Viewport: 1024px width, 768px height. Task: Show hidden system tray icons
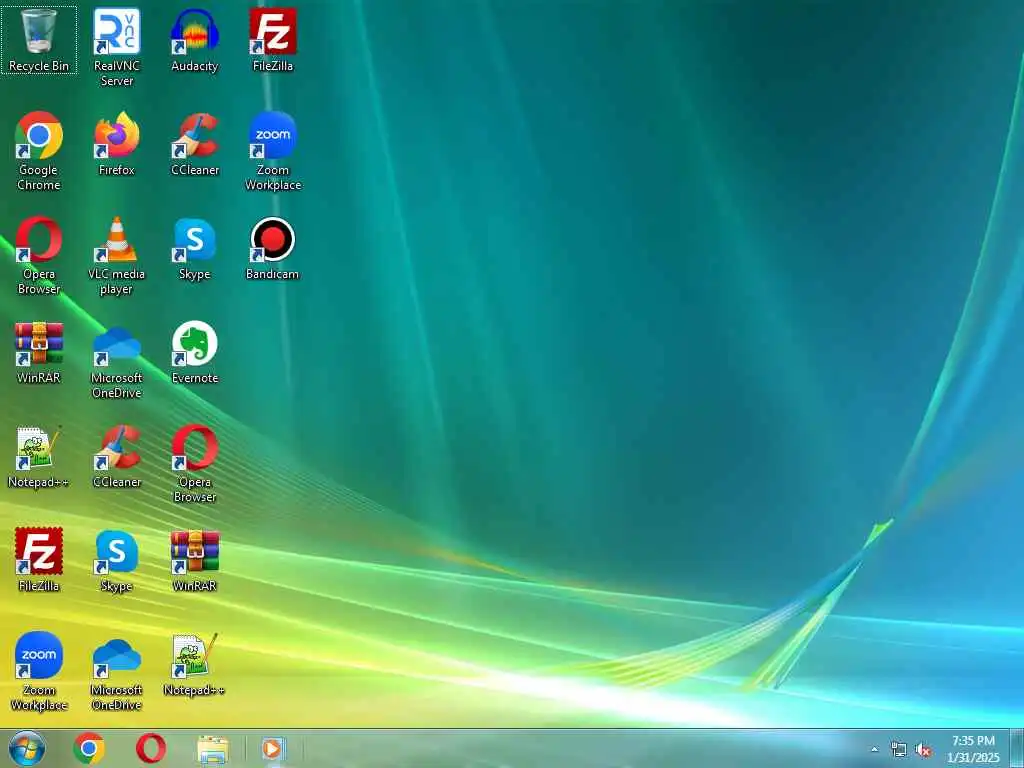pos(874,749)
